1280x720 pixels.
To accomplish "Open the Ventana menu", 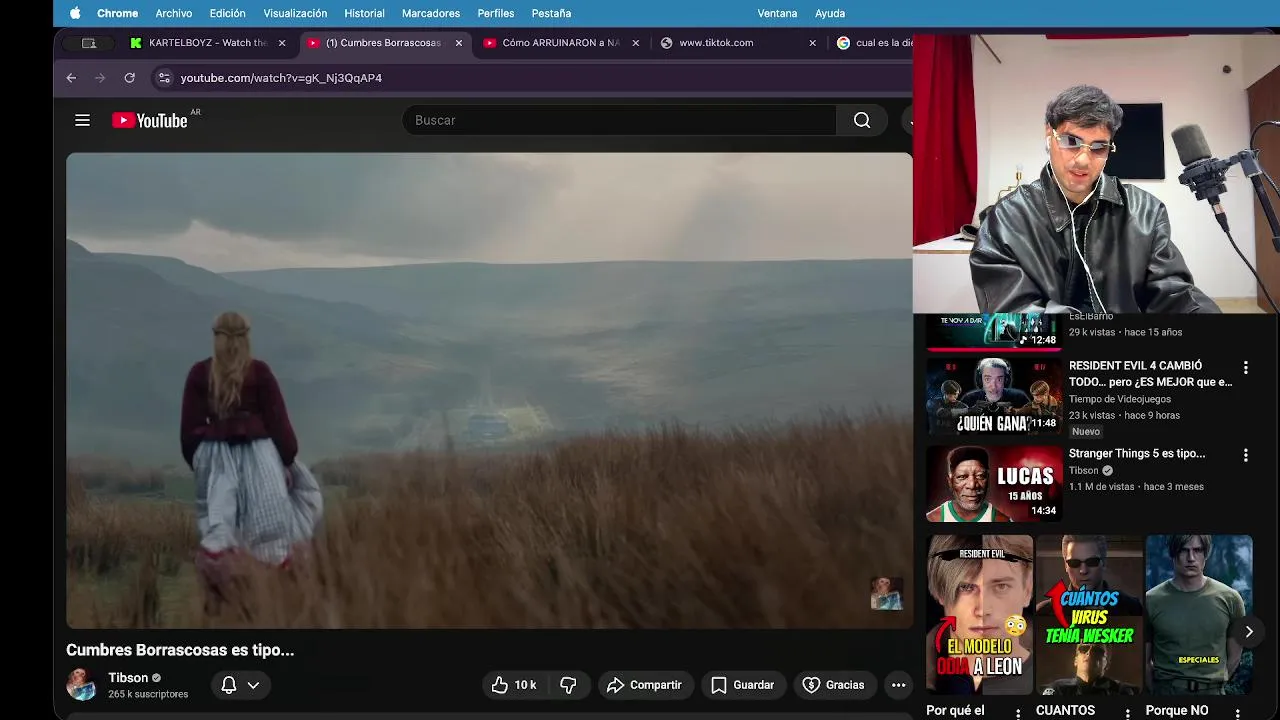I will (x=777, y=13).
